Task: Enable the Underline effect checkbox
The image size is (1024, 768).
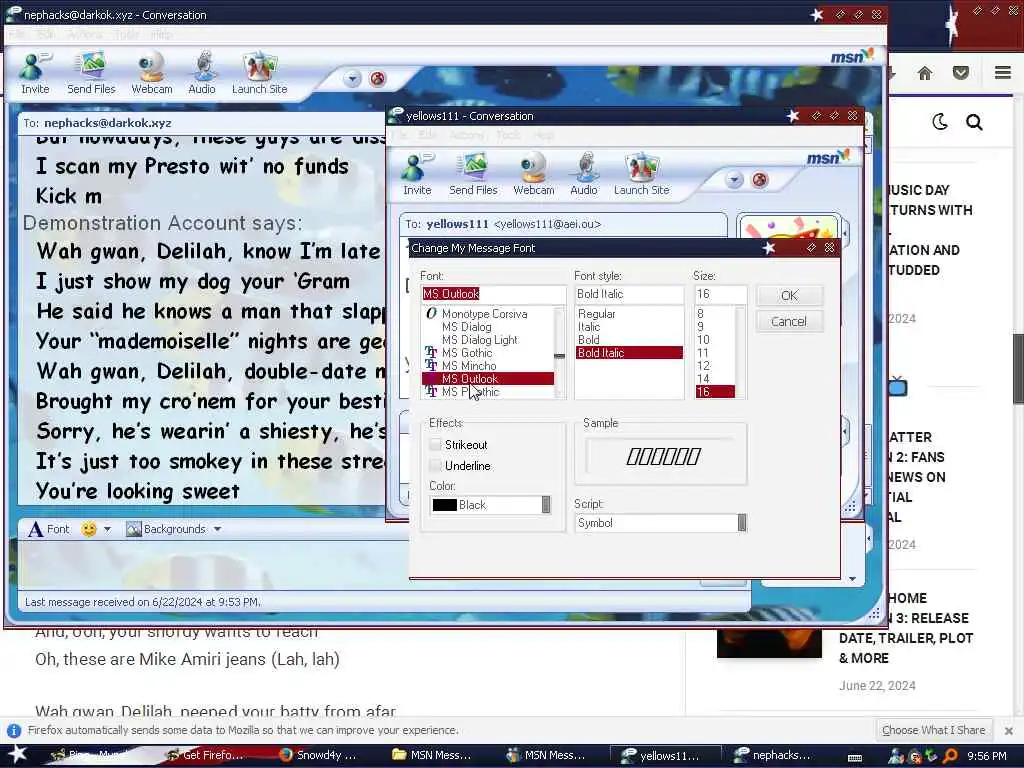Action: pyautogui.click(x=436, y=466)
